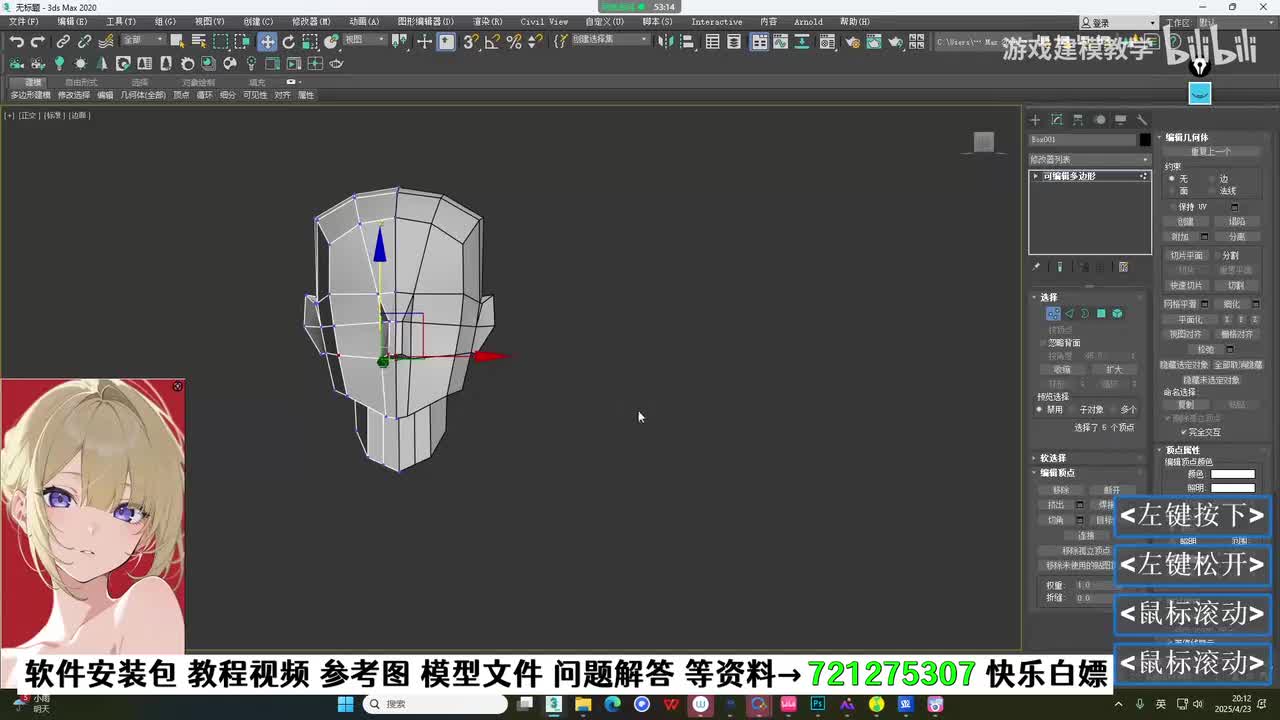
Task: Open the 视图 reference coordinate dropdown
Action: tap(365, 40)
